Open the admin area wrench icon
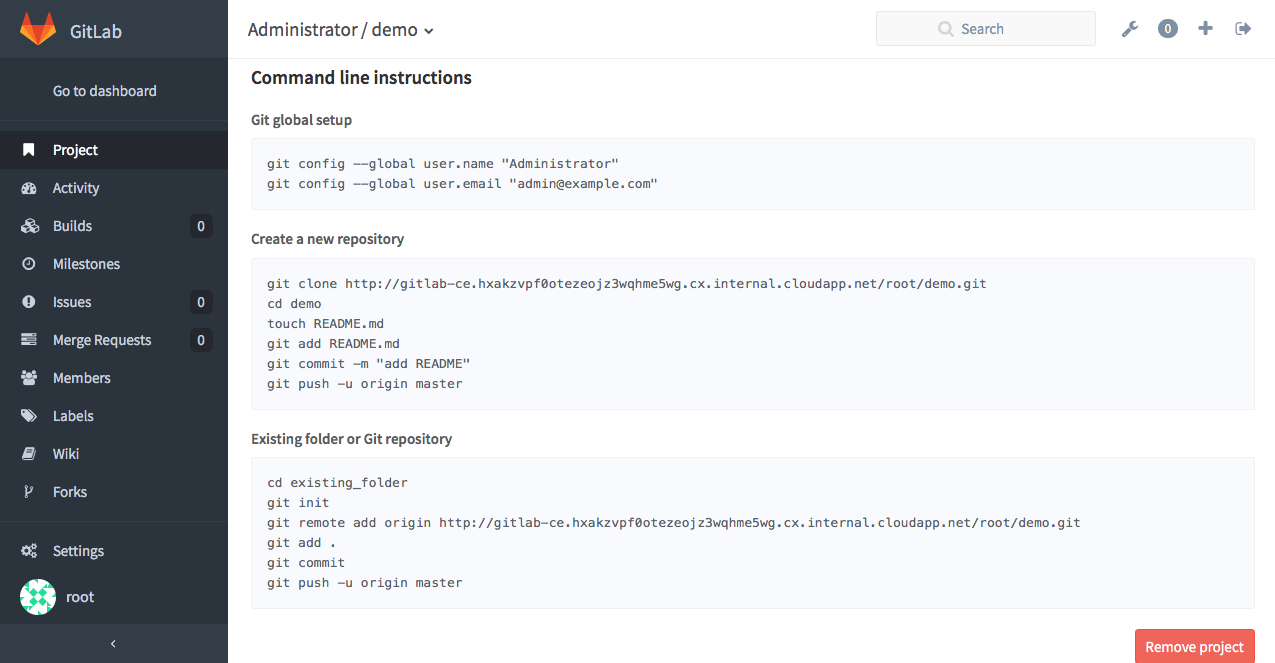 tap(1129, 28)
